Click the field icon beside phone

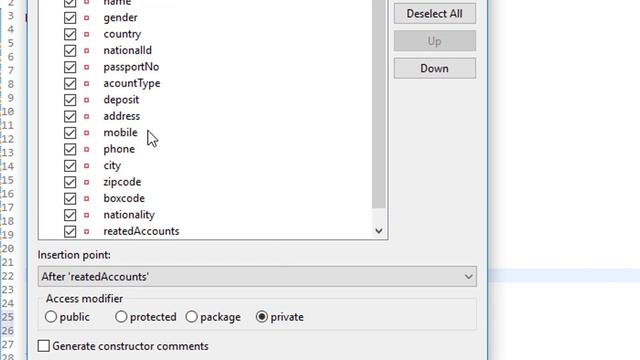click(x=87, y=149)
